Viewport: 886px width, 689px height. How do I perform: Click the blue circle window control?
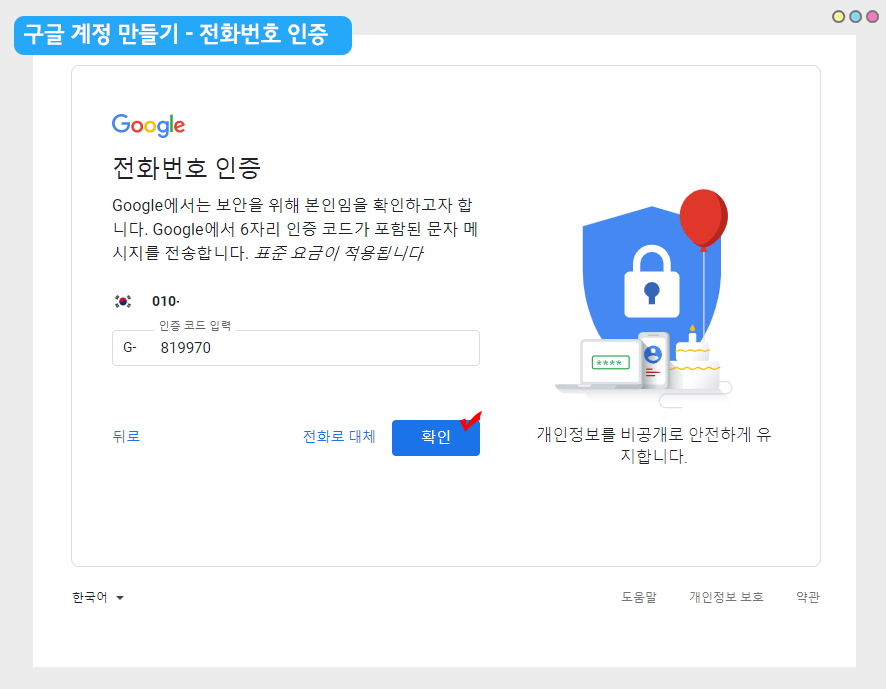pos(855,16)
